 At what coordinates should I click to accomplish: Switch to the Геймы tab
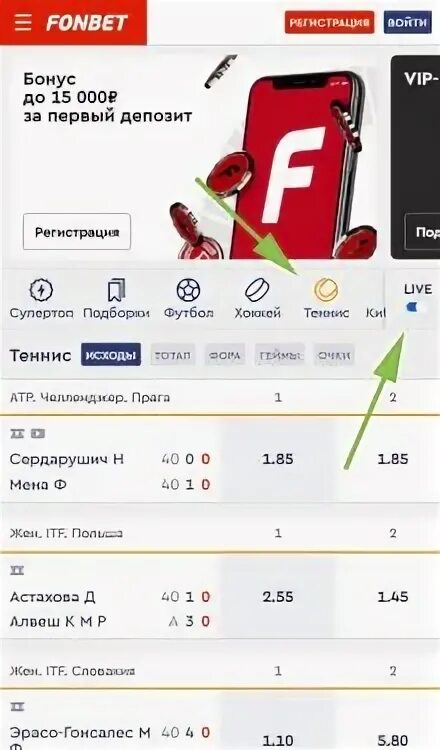pyautogui.click(x=280, y=355)
